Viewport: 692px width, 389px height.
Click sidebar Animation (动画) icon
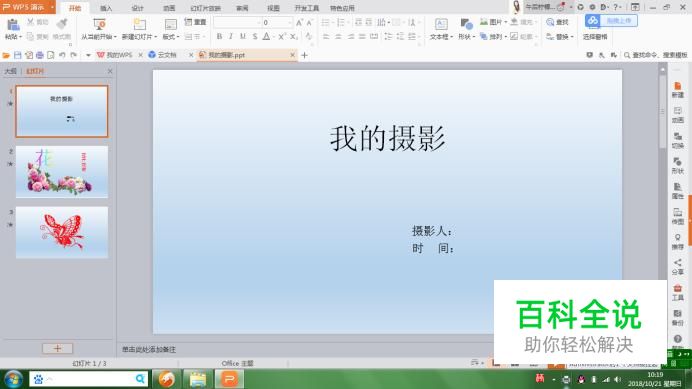pyautogui.click(x=677, y=115)
